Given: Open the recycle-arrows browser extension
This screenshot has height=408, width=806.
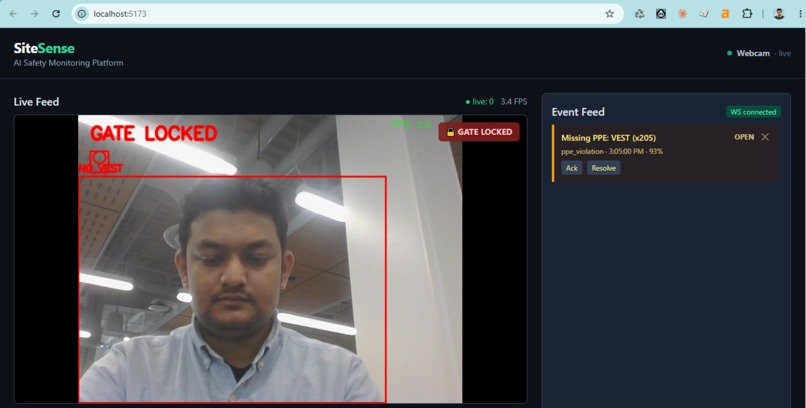Looking at the screenshot, I should tap(639, 14).
